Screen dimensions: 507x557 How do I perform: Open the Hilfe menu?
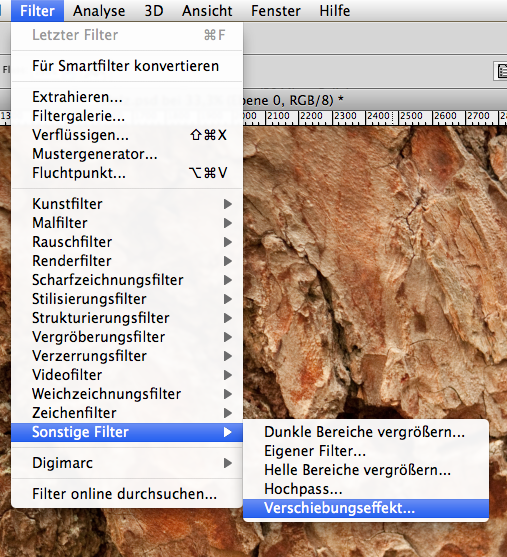point(335,11)
